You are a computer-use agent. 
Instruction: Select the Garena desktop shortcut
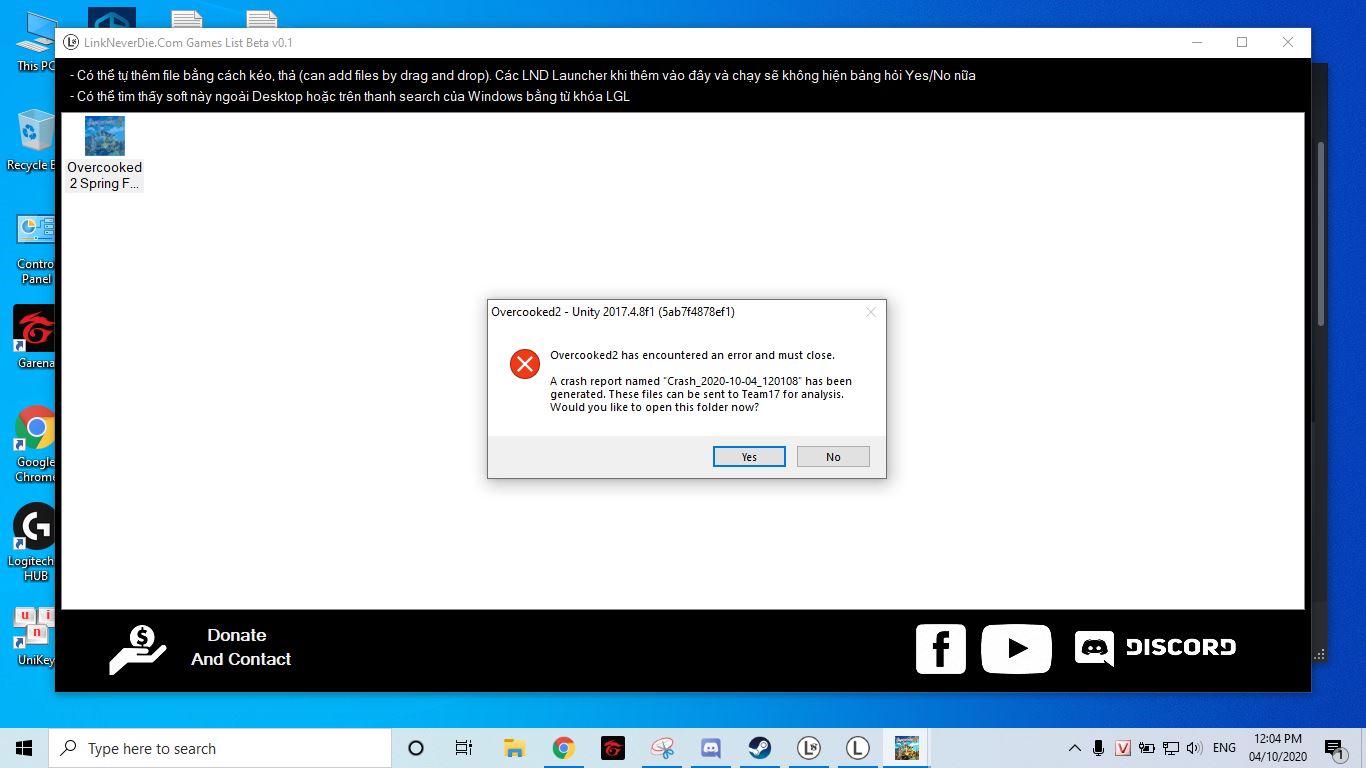point(35,338)
